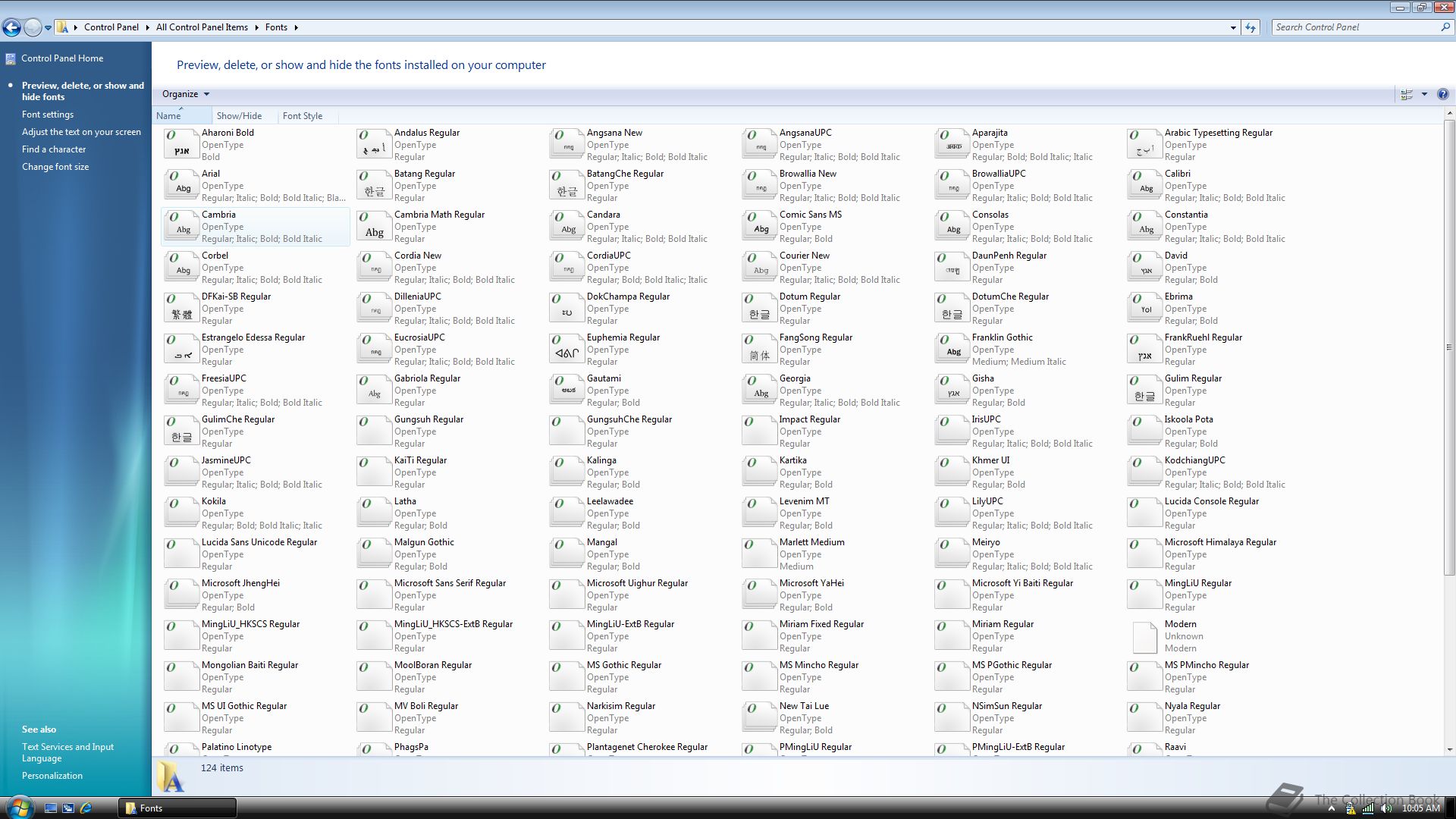Open Personalization link
This screenshot has width=1456, height=819.
[52, 776]
